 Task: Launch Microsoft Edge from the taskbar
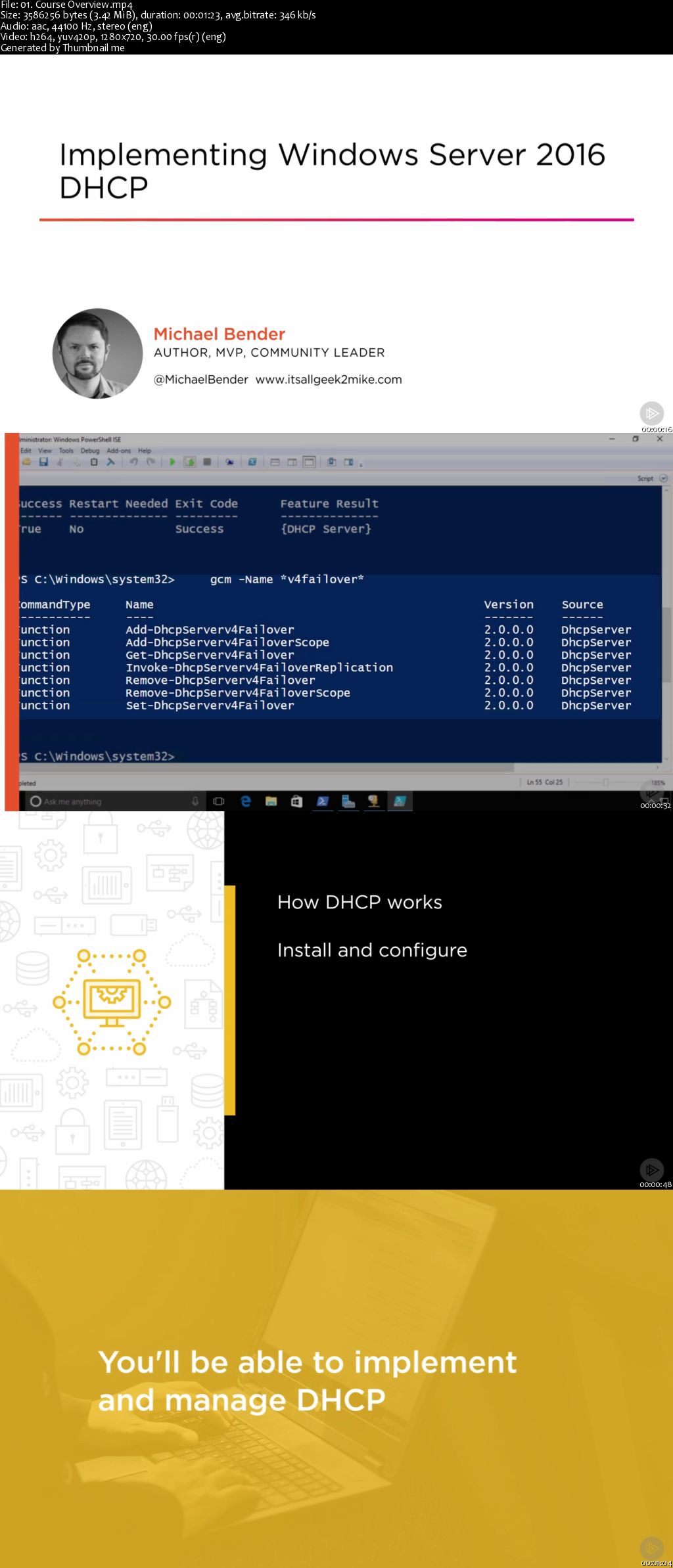click(246, 801)
